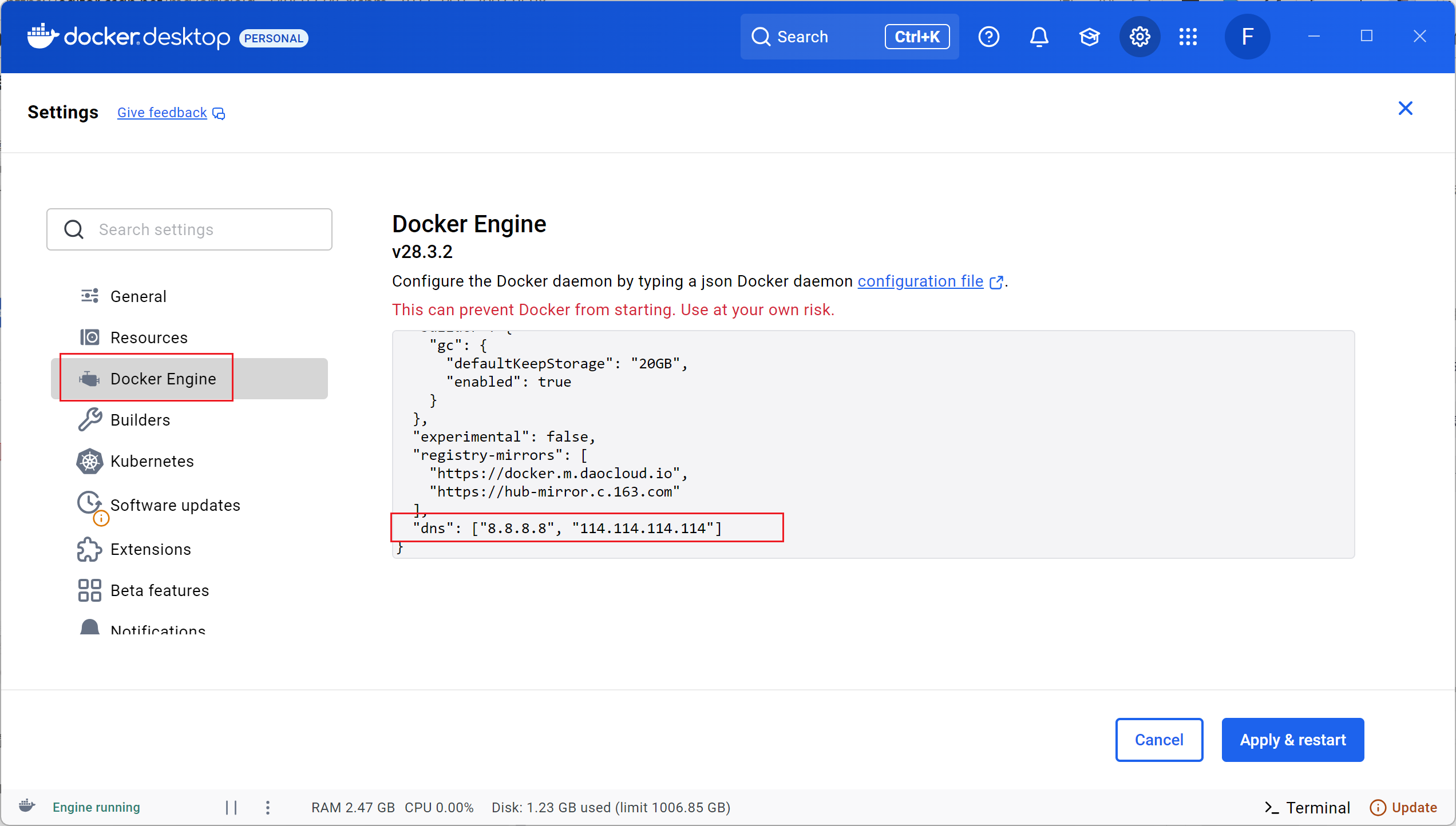This screenshot has width=1456, height=826.
Task: Click the "experimental": false line in the editor
Action: click(x=504, y=437)
